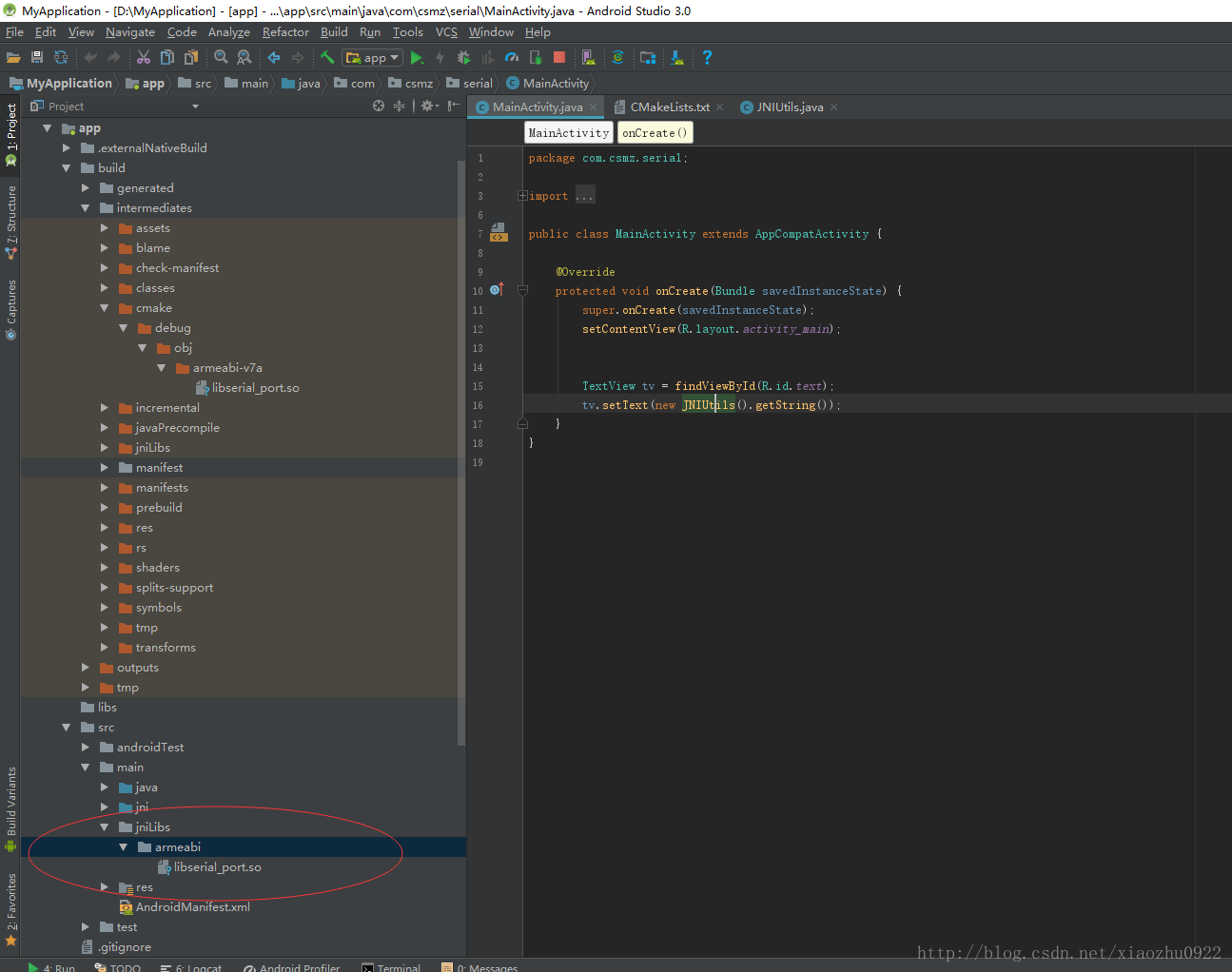Collapse the cmake folder

point(105,308)
